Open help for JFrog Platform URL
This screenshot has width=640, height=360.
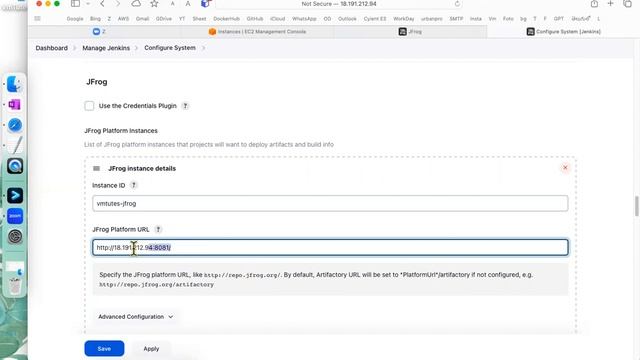(158, 229)
